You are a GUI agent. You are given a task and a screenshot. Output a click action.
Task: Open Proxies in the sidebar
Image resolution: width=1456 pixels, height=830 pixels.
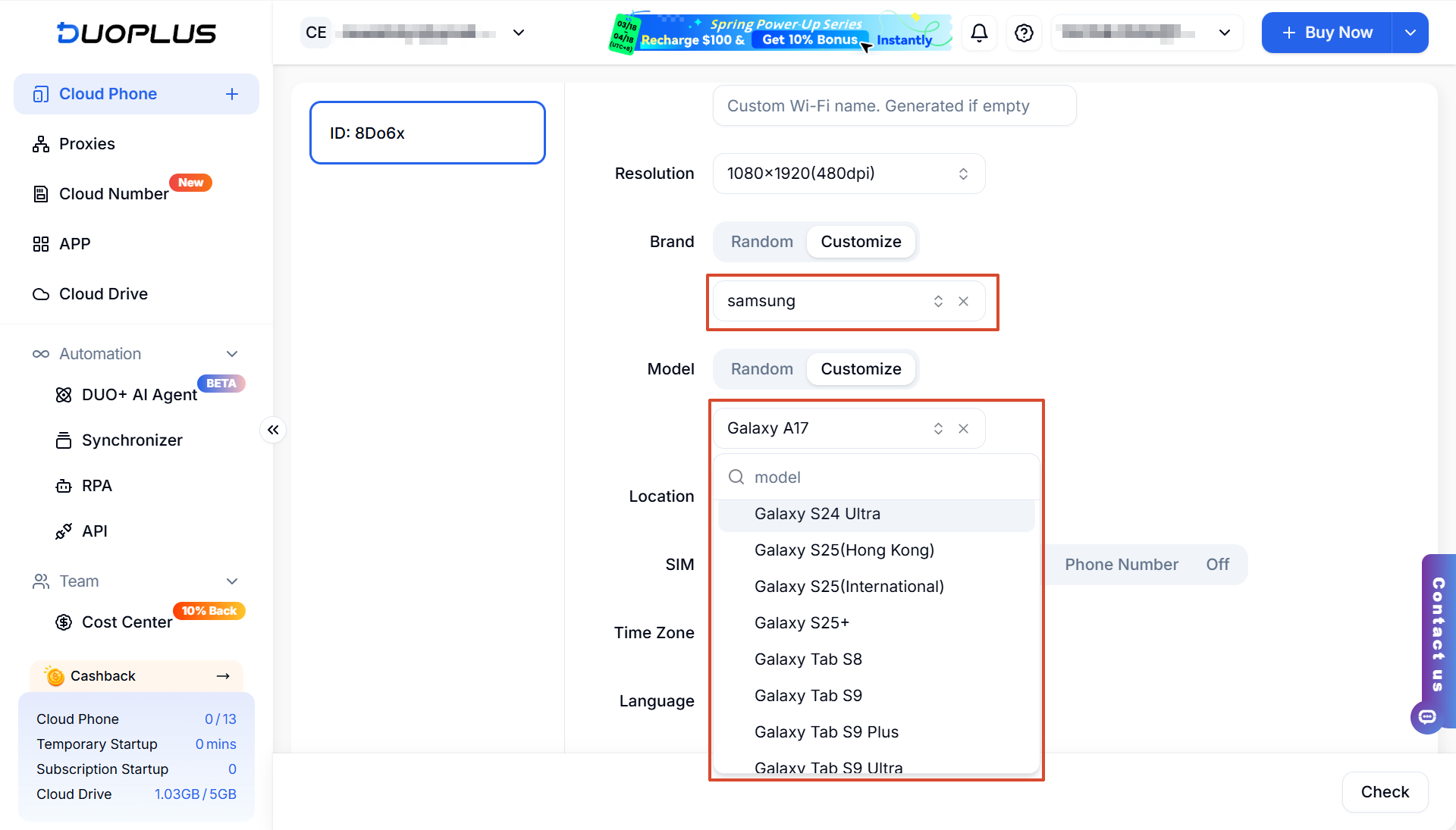point(136,144)
